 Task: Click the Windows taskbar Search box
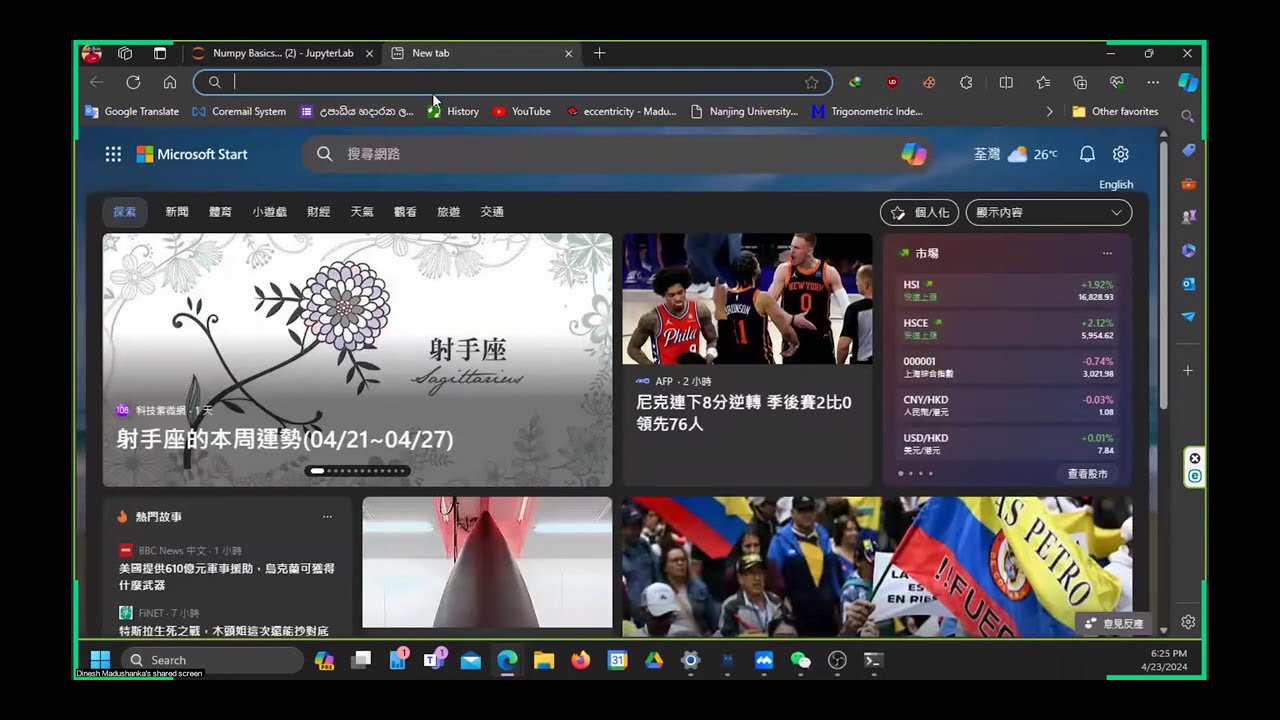212,660
